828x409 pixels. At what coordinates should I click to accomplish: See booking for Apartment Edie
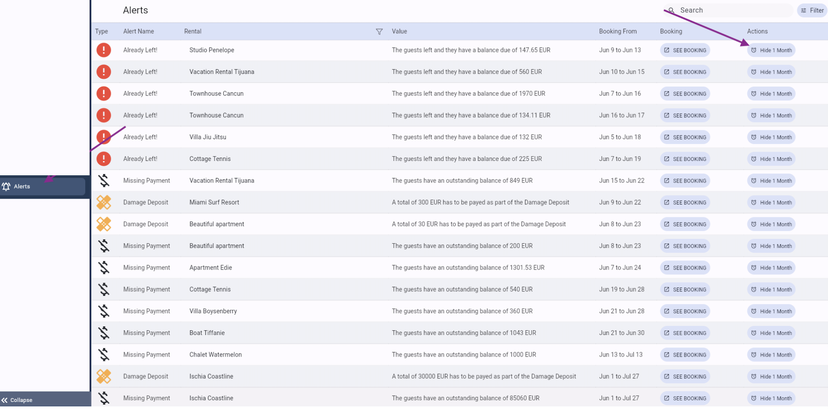685,268
